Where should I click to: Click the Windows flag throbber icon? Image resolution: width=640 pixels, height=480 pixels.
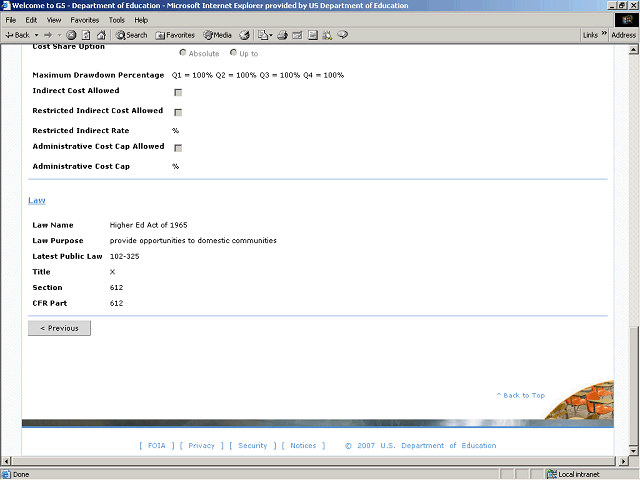tap(627, 20)
